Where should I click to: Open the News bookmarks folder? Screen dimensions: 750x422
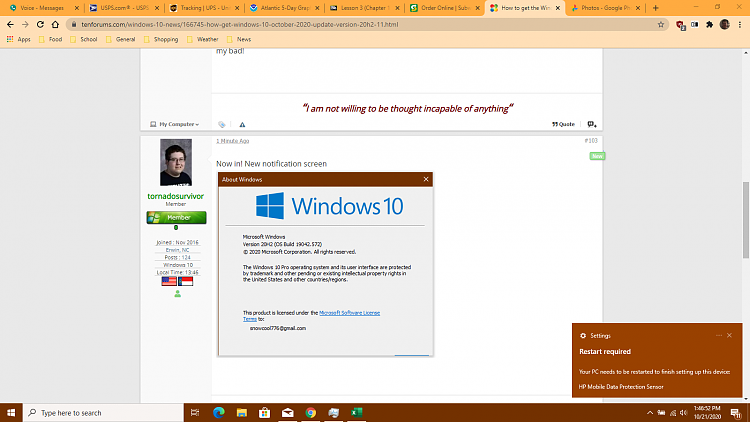239,39
